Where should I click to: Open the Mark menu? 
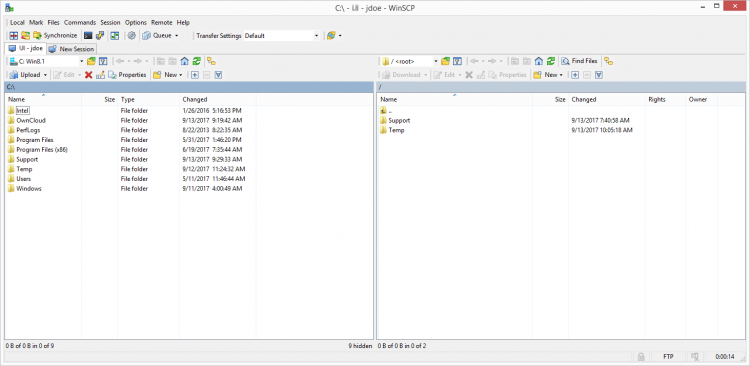click(36, 22)
